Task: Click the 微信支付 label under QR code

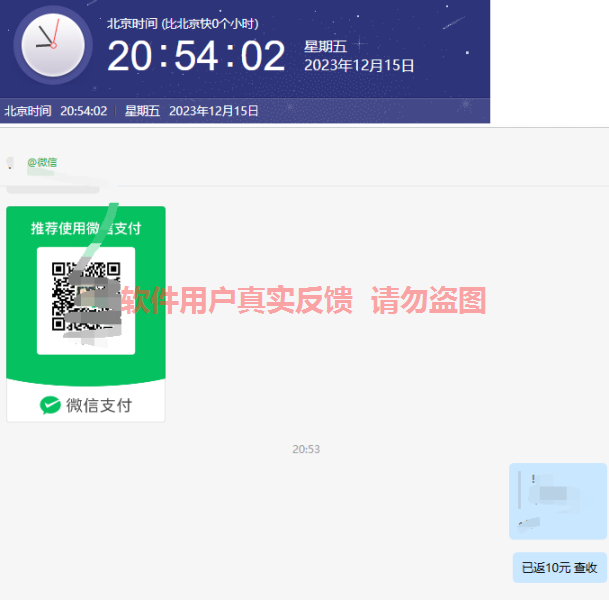Action: coord(99,405)
